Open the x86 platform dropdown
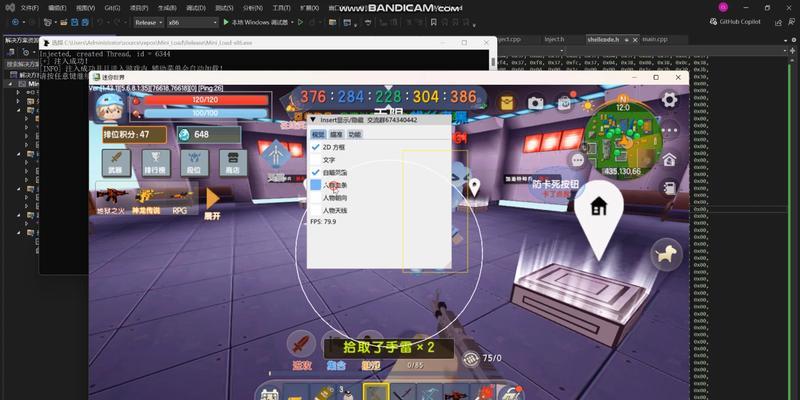Viewport: 800px width, 400px height. pos(193,22)
